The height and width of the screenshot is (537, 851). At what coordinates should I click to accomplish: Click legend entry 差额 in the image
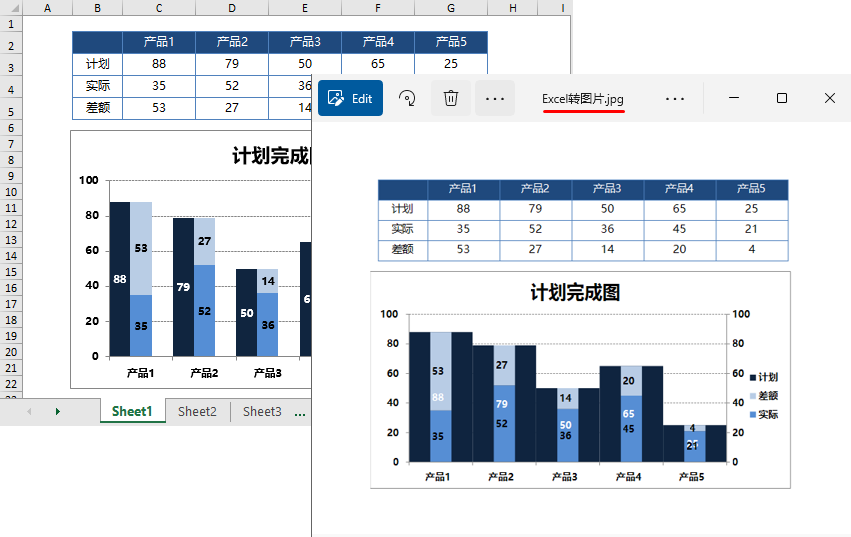click(764, 396)
